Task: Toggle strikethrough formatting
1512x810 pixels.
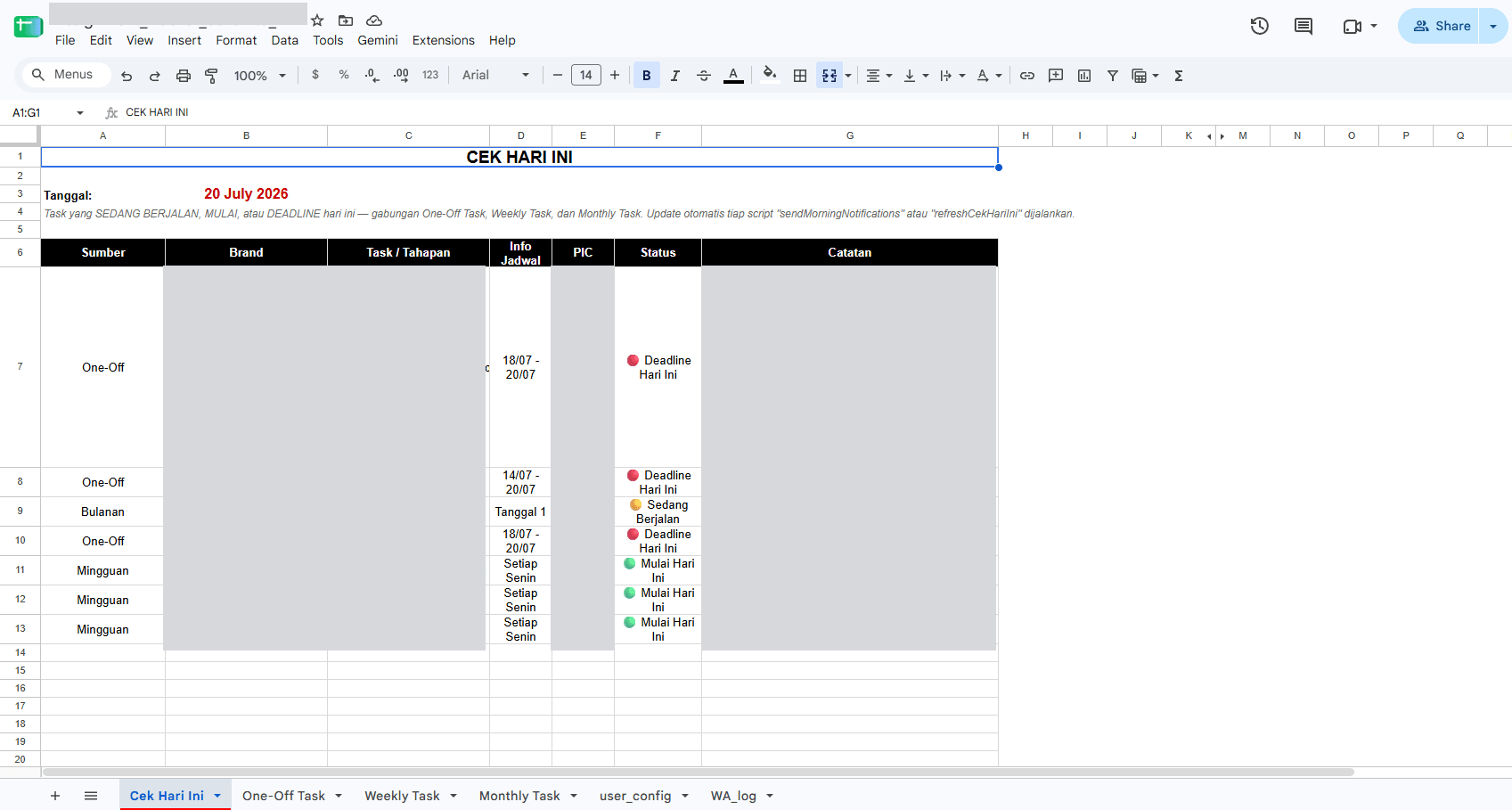Action: pyautogui.click(x=704, y=76)
